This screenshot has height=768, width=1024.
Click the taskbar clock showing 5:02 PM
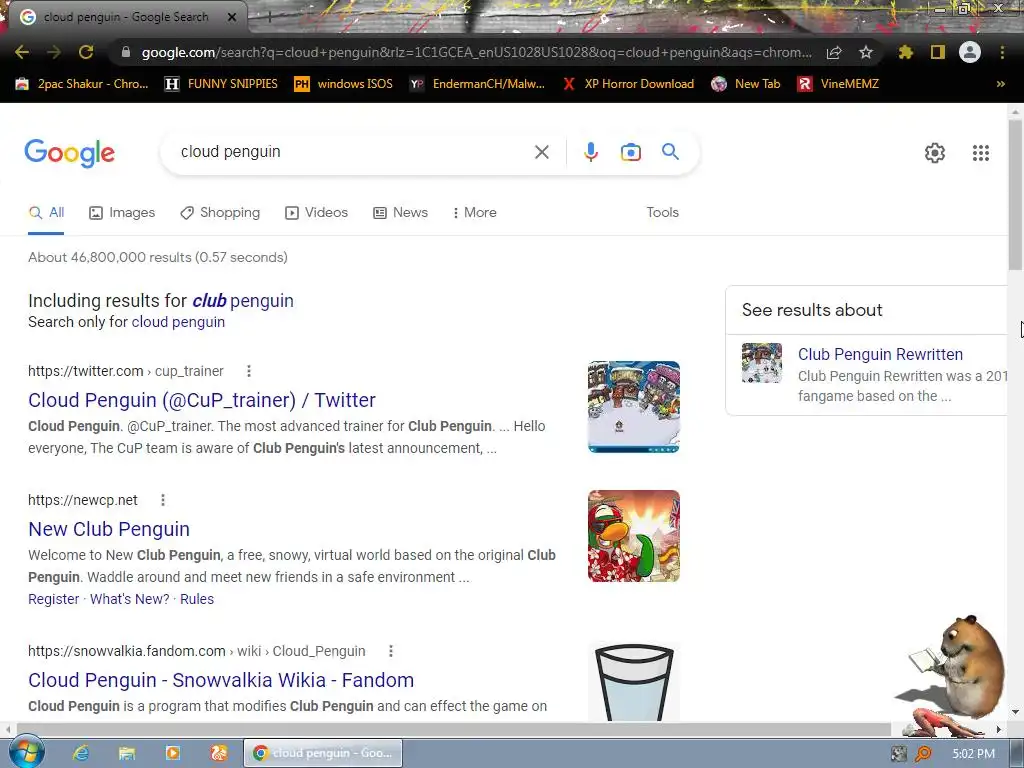pos(973,754)
